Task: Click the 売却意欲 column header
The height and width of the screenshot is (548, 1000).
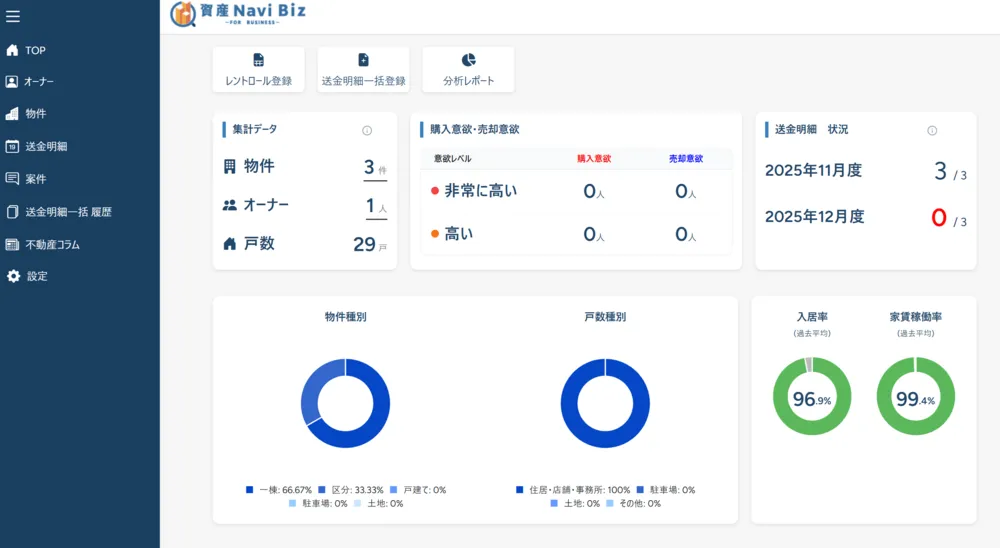Action: click(x=686, y=158)
